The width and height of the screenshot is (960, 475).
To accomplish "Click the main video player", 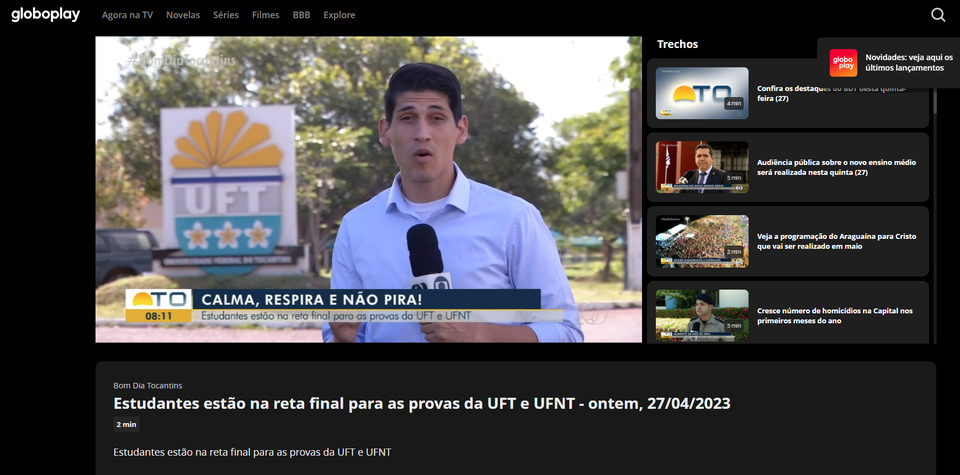I will click(369, 189).
